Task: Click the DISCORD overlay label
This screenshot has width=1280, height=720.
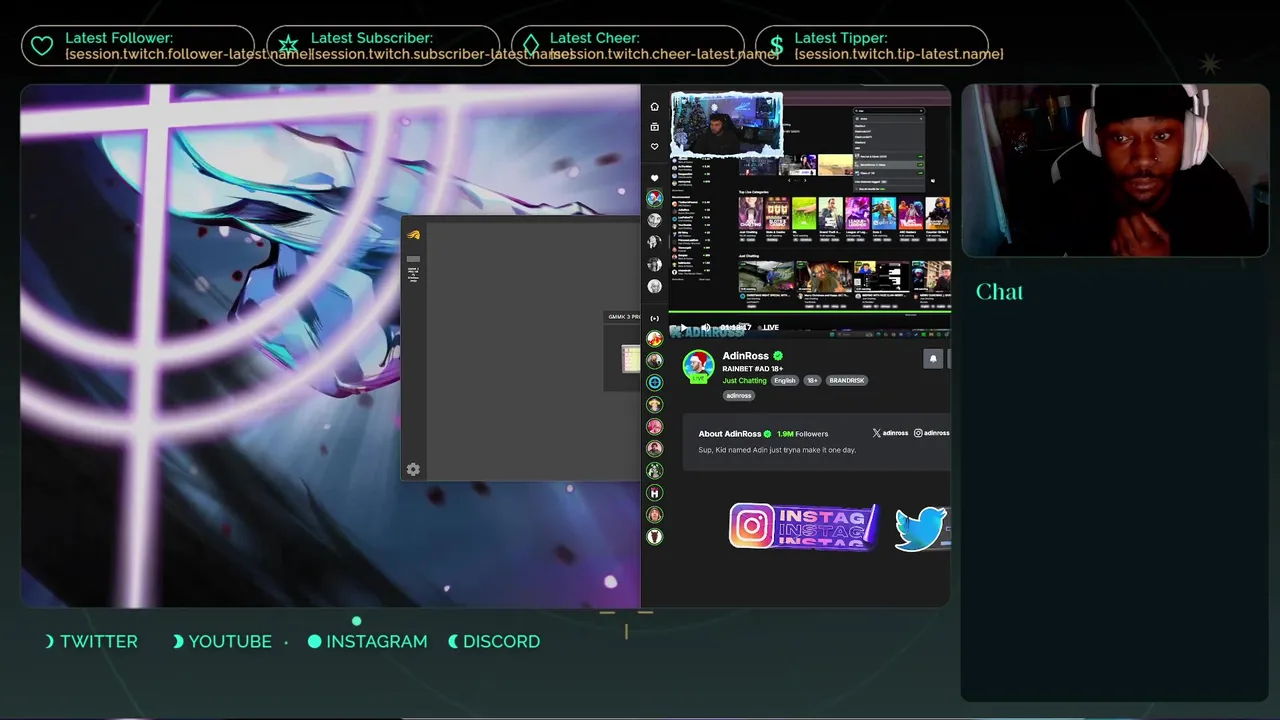Action: click(x=501, y=641)
